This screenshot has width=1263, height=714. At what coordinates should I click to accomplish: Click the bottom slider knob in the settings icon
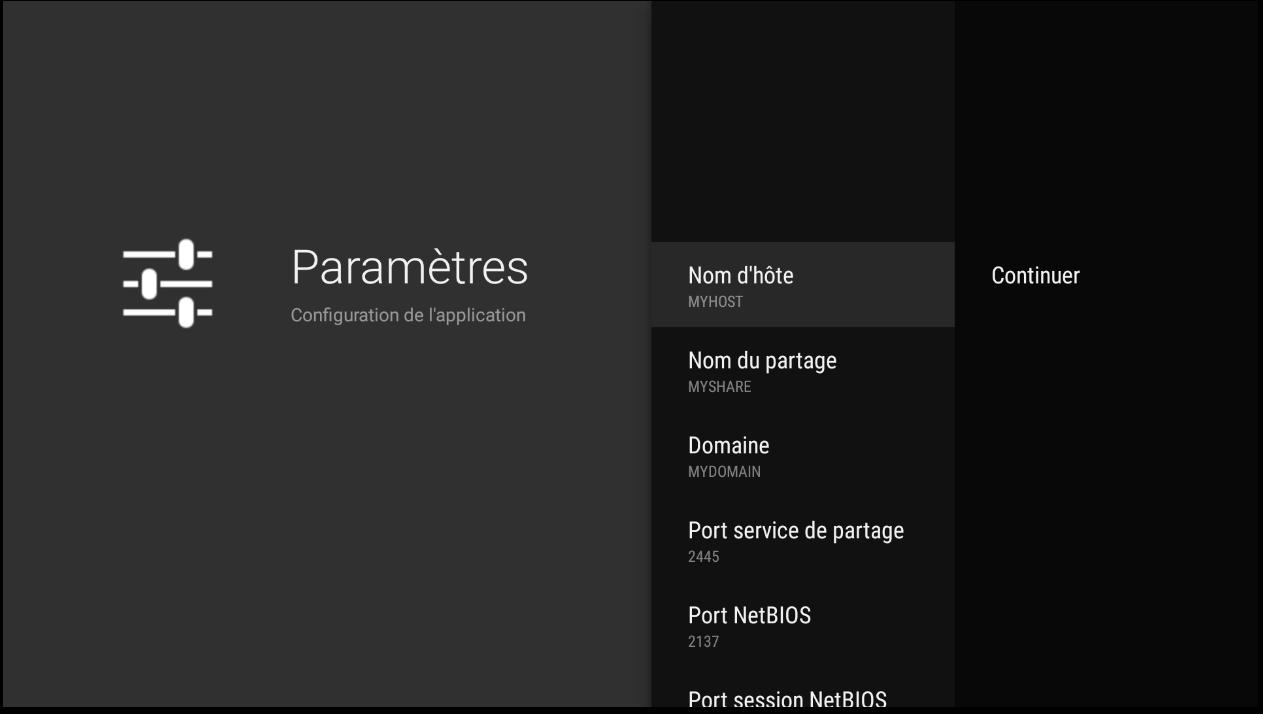[x=186, y=313]
